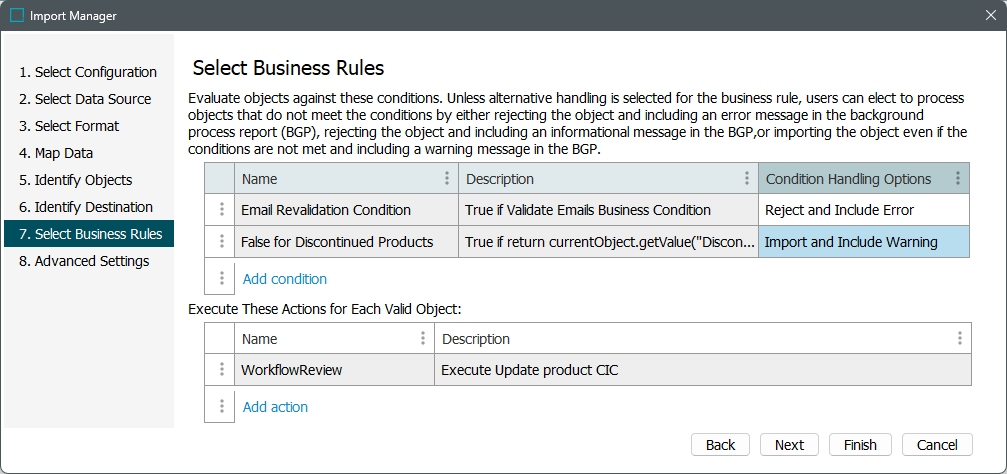Click the Add condition link
Screen dimensions: 1007x474
(x=285, y=279)
